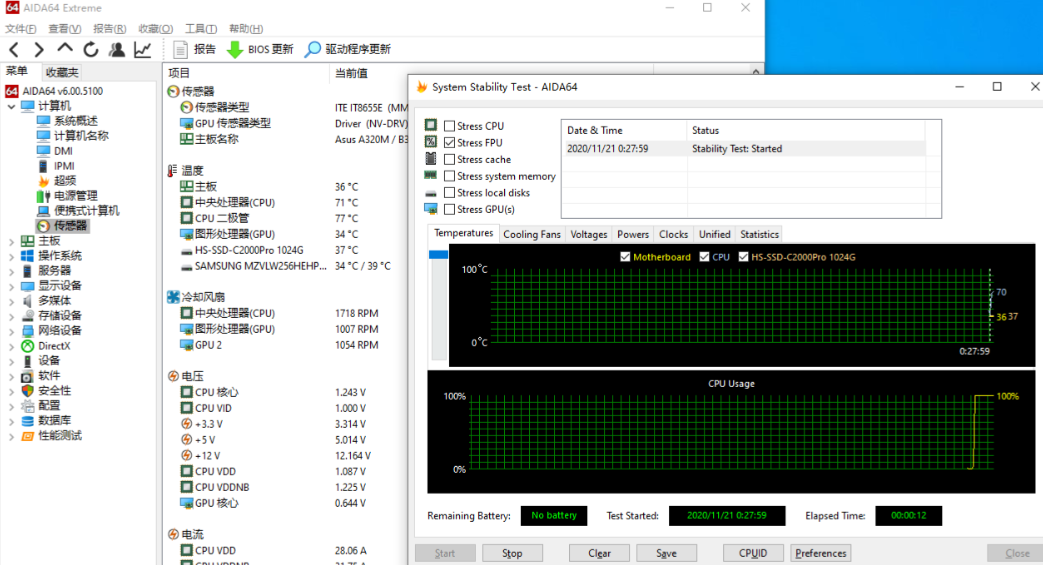Toggle HS-SSD-C2000Pro 1024G graph checkbox
Screen dimensions: 1043x565
[x=743, y=257]
